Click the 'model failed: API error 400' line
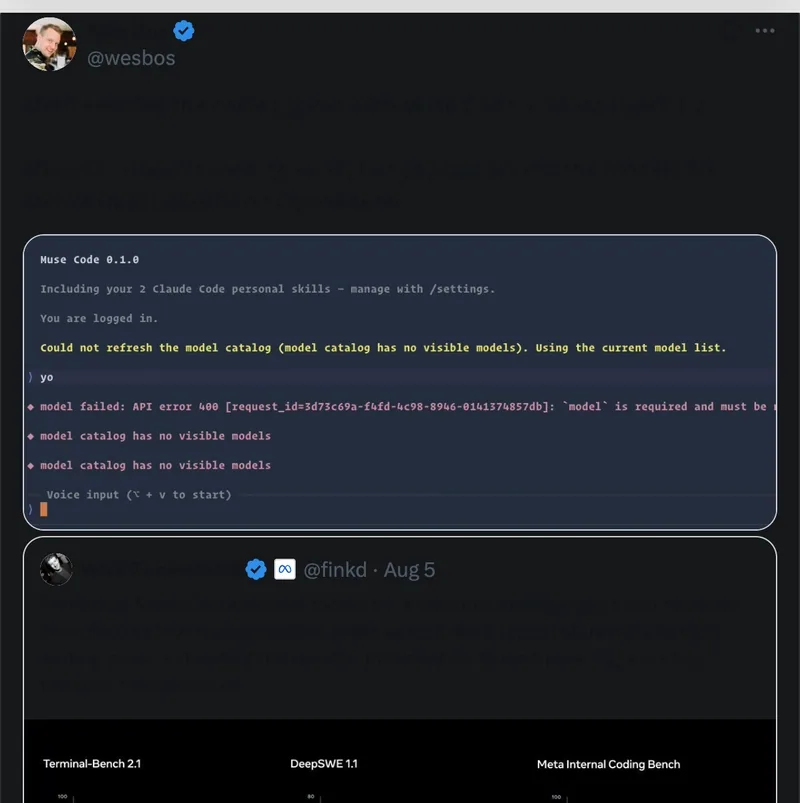The height and width of the screenshot is (803, 800). (402, 407)
